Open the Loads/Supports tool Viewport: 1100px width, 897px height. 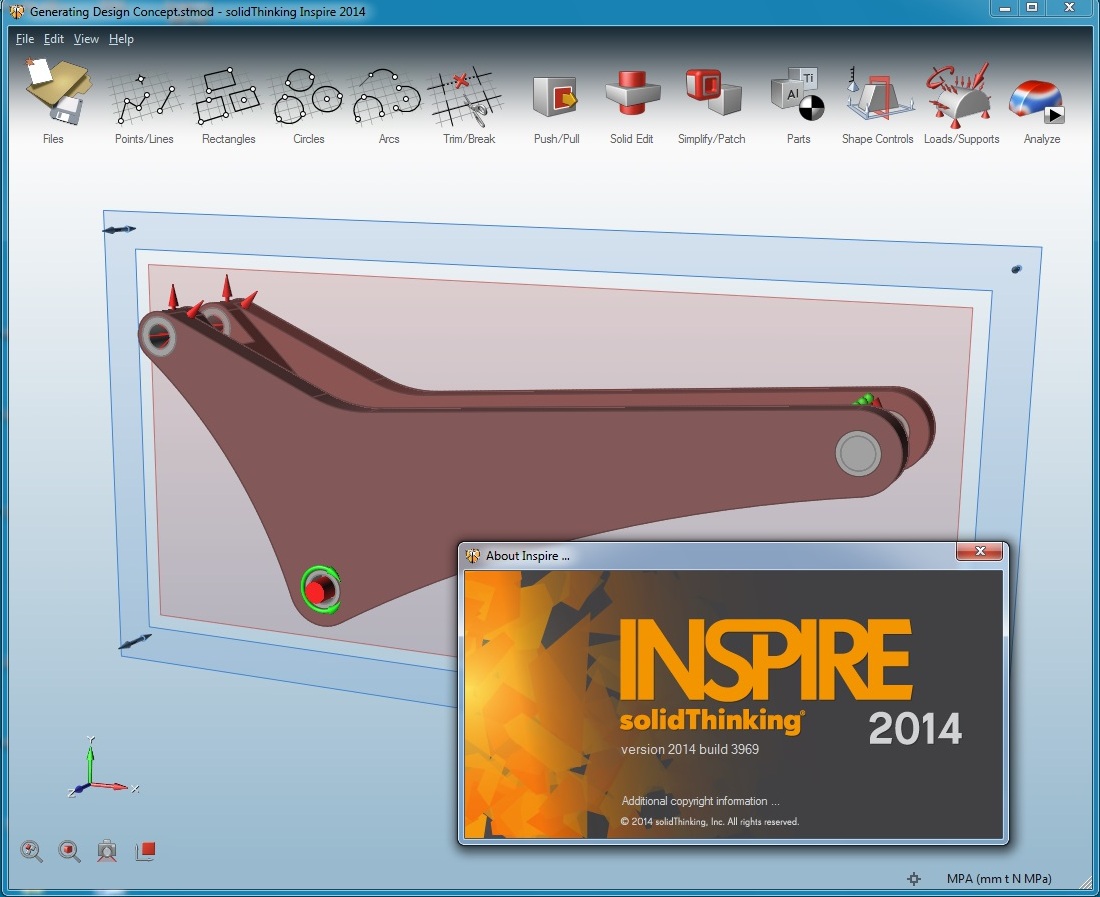960,94
